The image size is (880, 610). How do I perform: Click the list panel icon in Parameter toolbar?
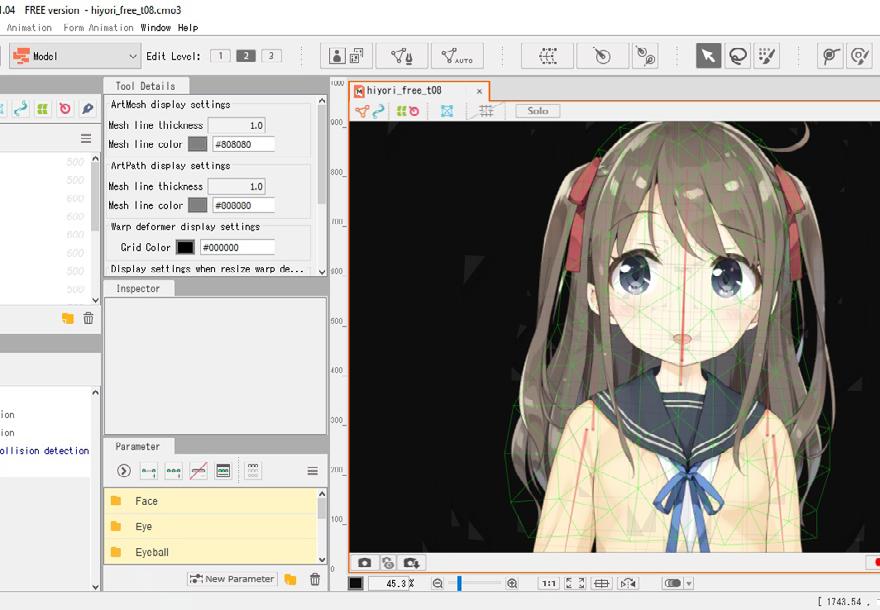[x=223, y=471]
